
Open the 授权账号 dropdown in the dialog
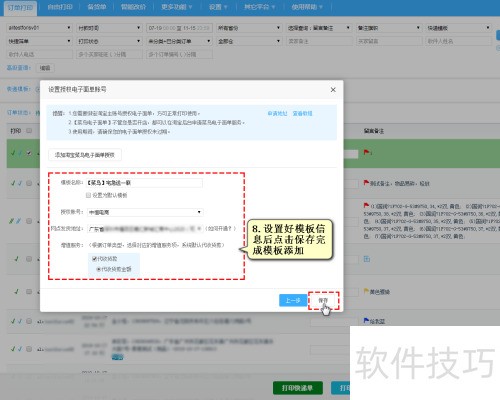[x=145, y=212]
